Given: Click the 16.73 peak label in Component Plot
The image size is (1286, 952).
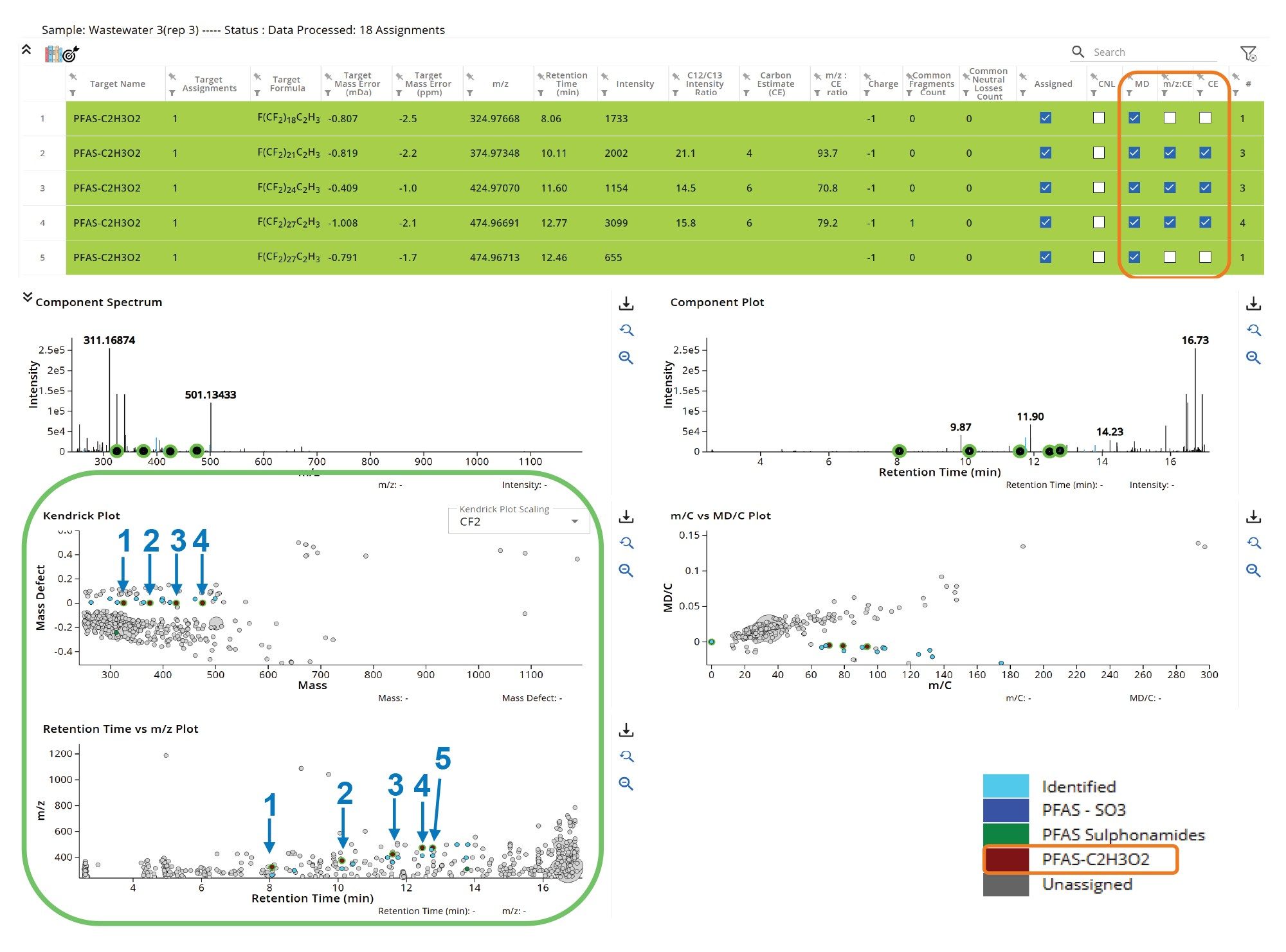Looking at the screenshot, I should pos(1195,340).
